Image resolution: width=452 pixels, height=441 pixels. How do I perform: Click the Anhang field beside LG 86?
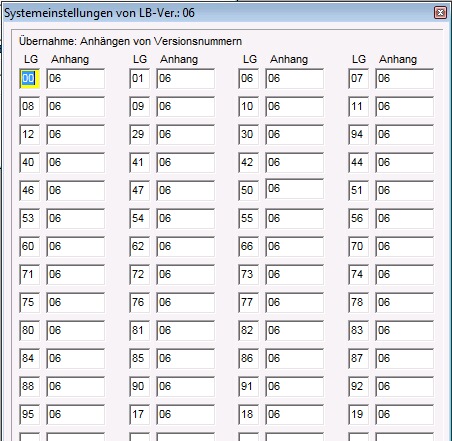pyautogui.click(x=294, y=359)
